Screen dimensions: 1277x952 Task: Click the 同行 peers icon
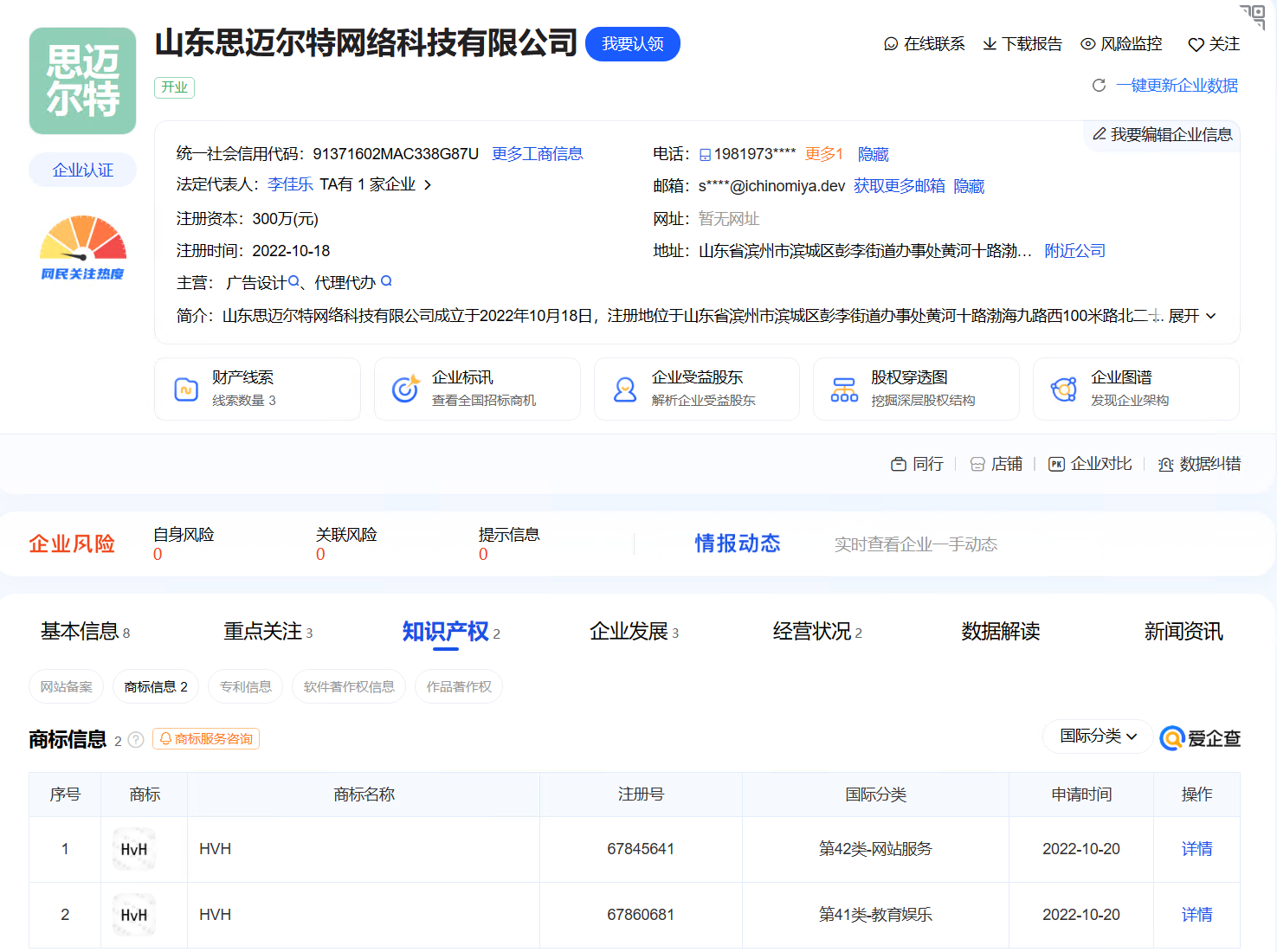(899, 465)
